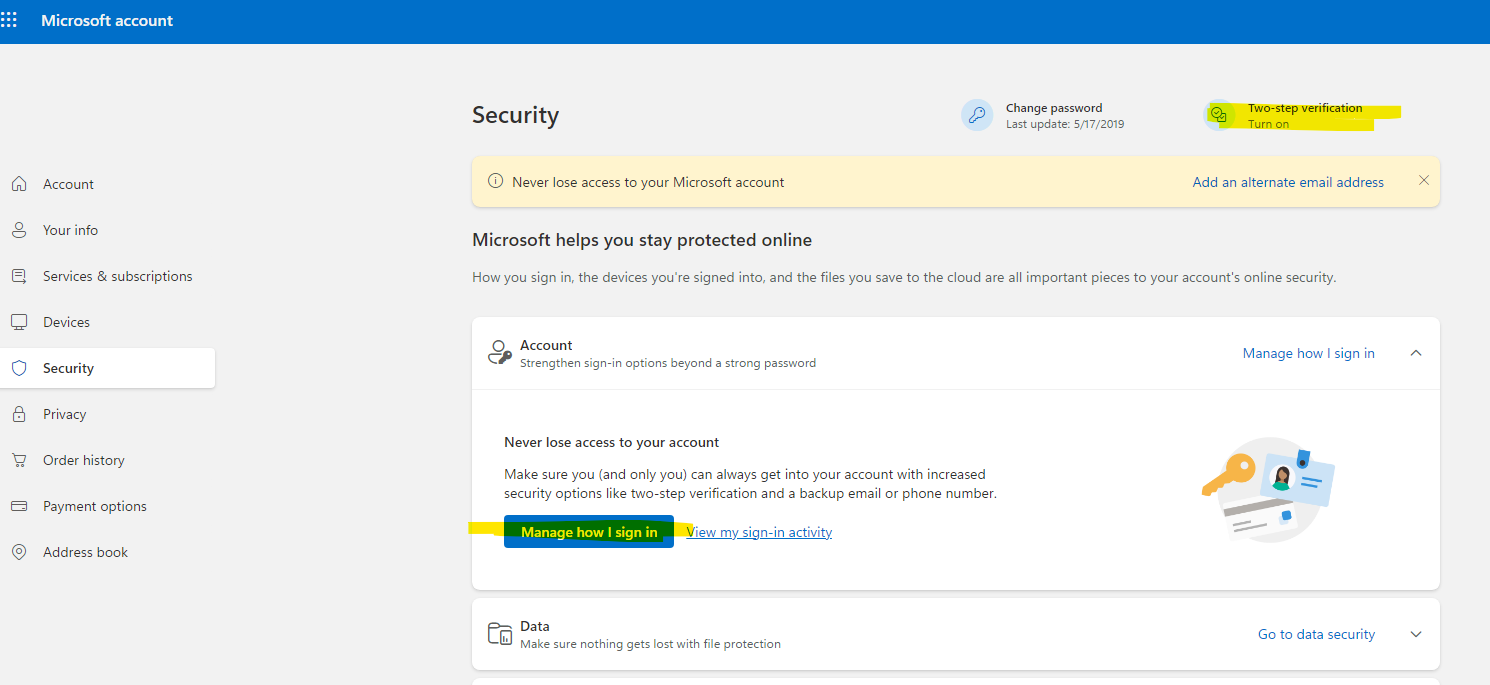Viewport: 1490px width, 685px height.
Task: Click the Two-step verification icon
Action: (x=1219, y=115)
